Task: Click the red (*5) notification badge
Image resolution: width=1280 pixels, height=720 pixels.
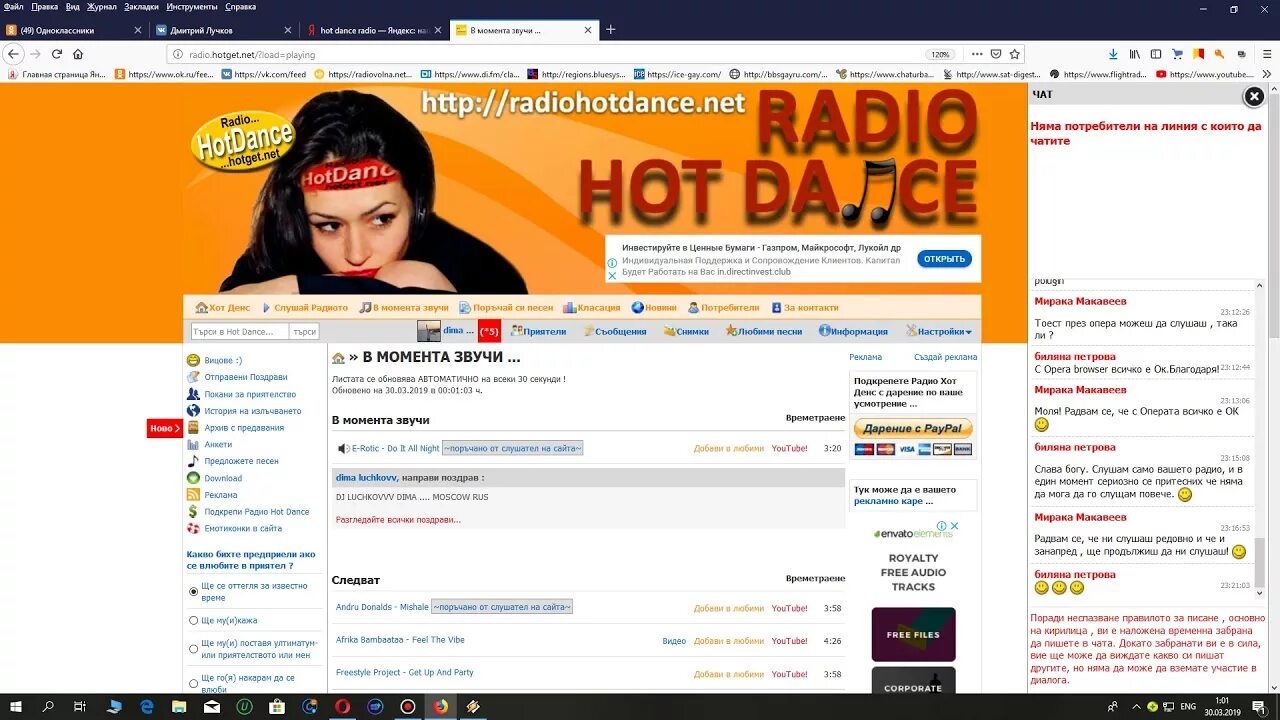Action: pyautogui.click(x=489, y=331)
